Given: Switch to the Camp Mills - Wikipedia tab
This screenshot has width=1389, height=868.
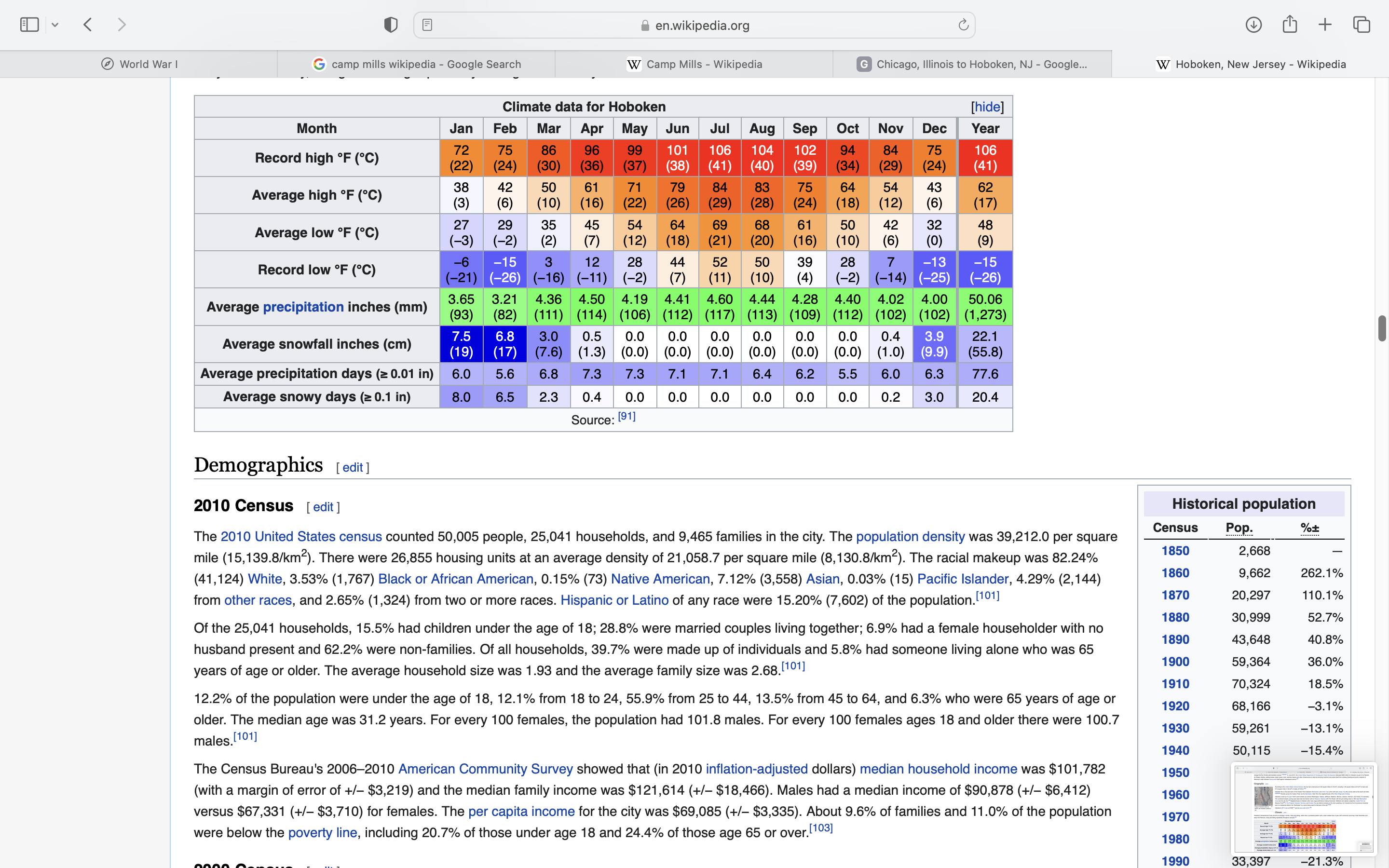Looking at the screenshot, I should click(694, 64).
